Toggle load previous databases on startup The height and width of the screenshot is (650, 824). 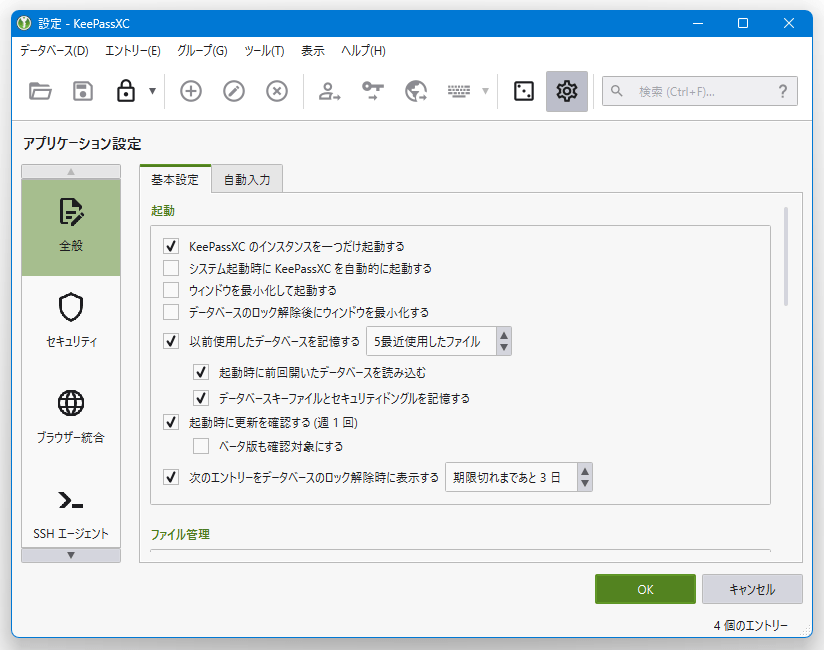tap(201, 373)
